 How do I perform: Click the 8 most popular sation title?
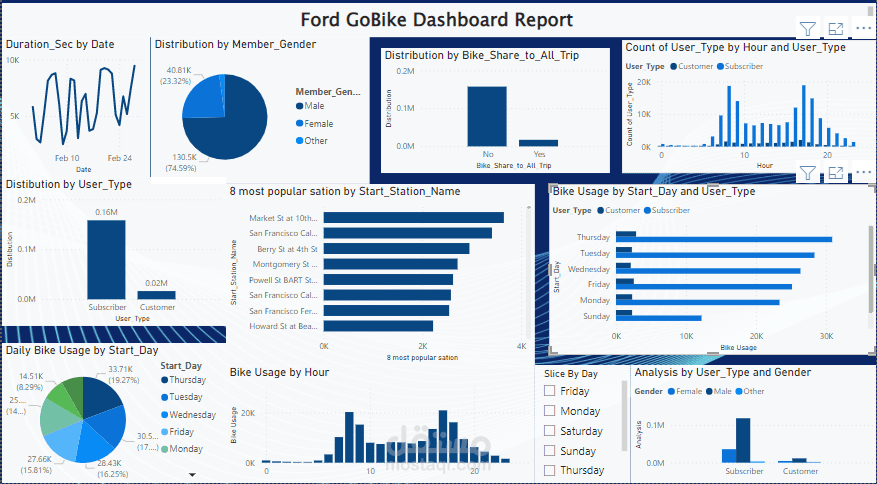345,191
